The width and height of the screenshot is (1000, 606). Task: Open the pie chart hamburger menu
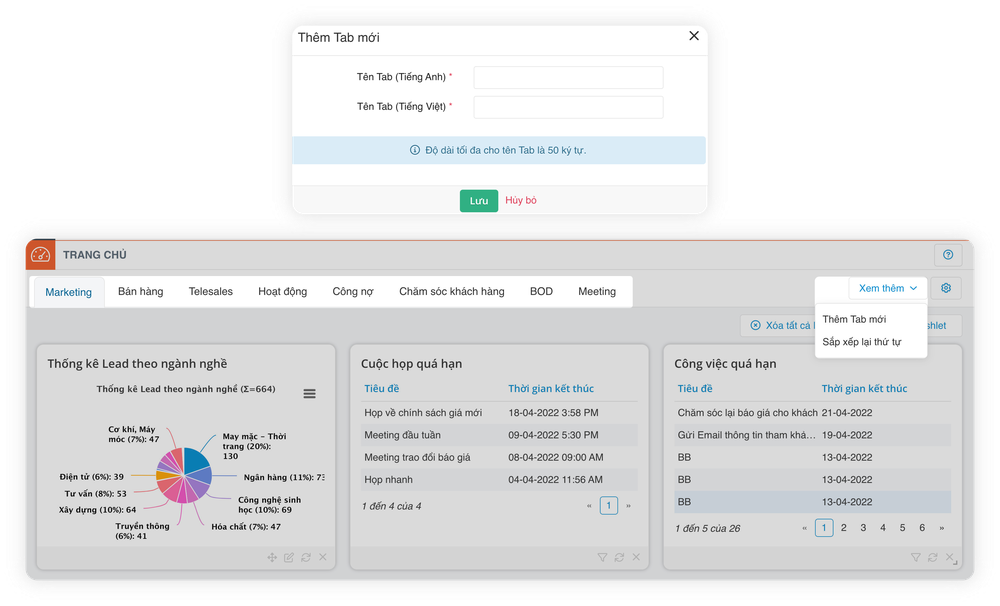[x=309, y=394]
